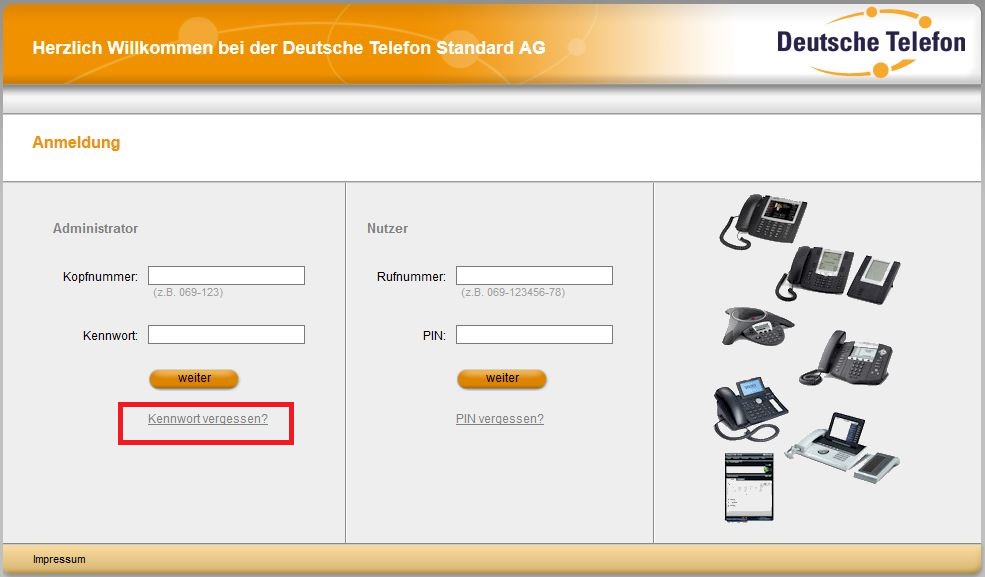
Task: Click the Anmeldung heading
Action: [x=76, y=143]
